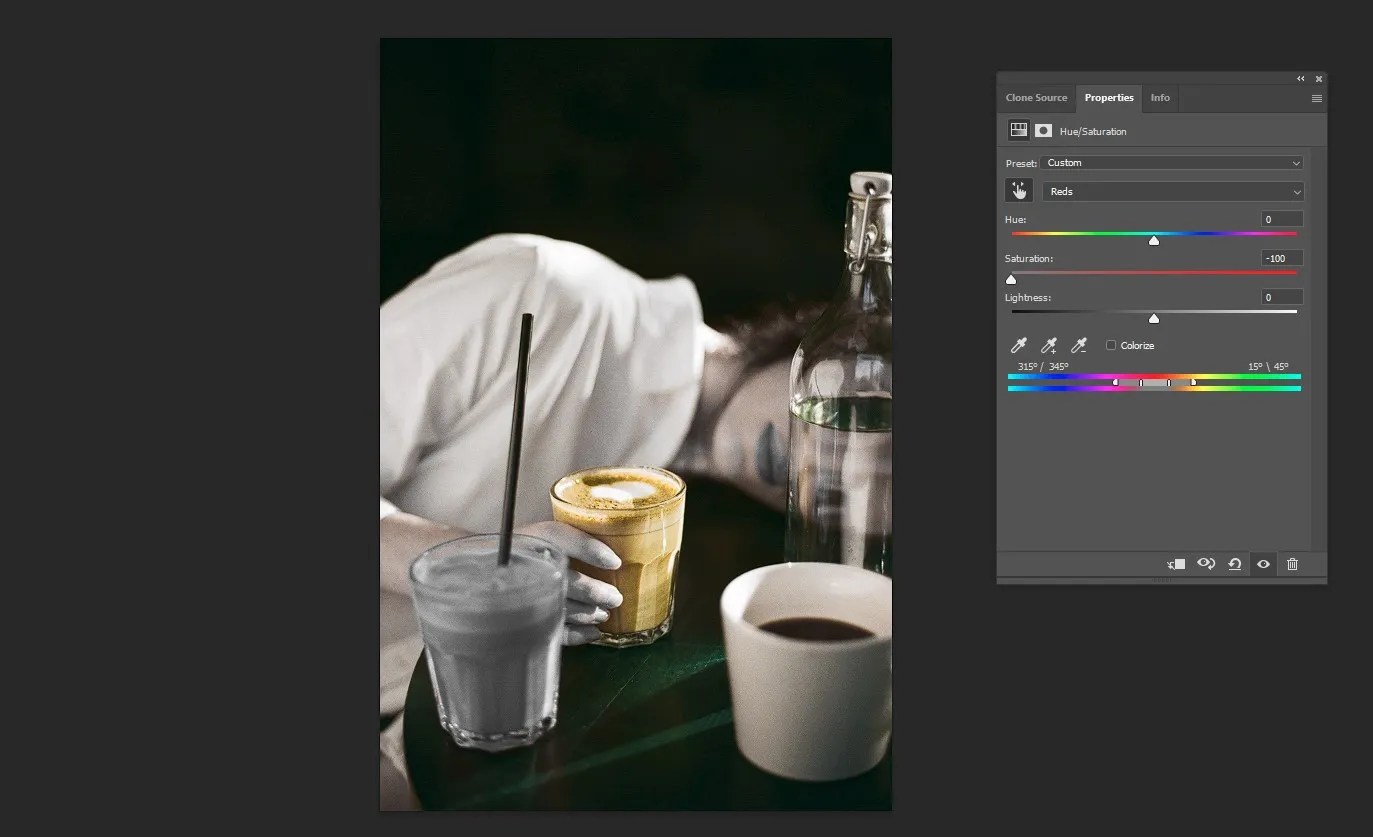Image resolution: width=1373 pixels, height=837 pixels.
Task: Open the Preset dropdown showing Custom
Action: [x=1171, y=162]
